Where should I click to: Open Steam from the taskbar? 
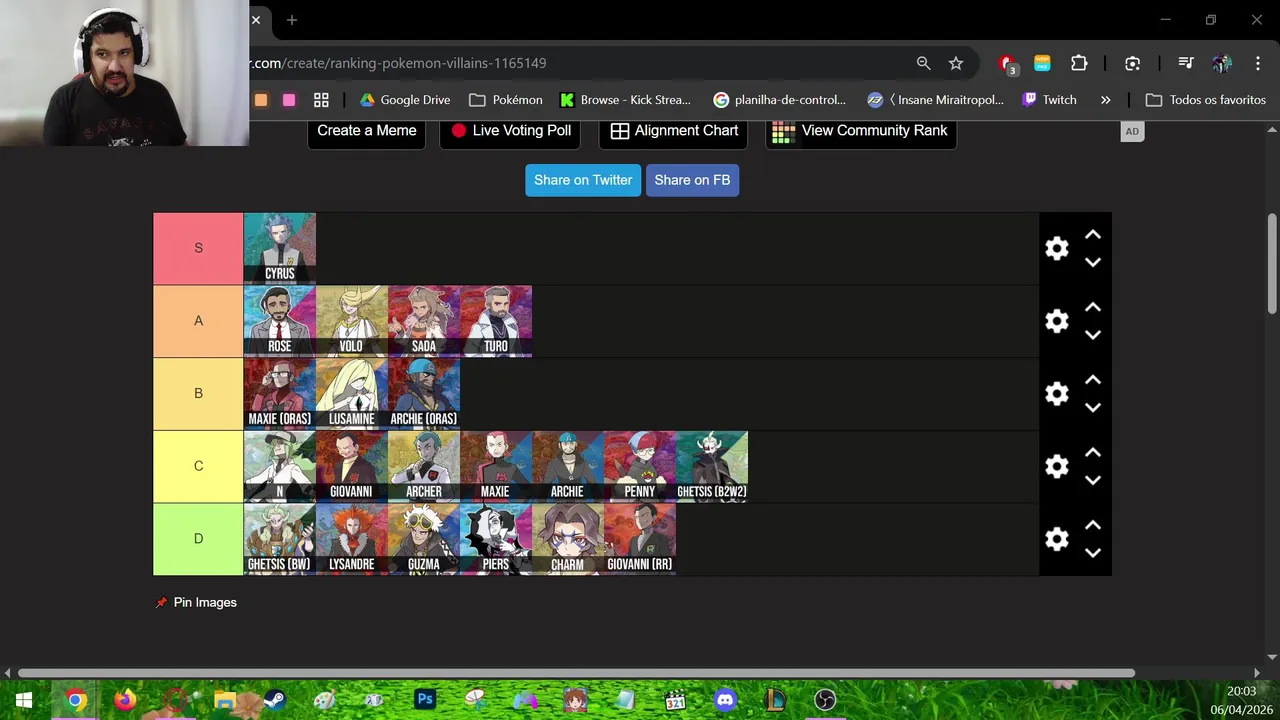[x=274, y=700]
